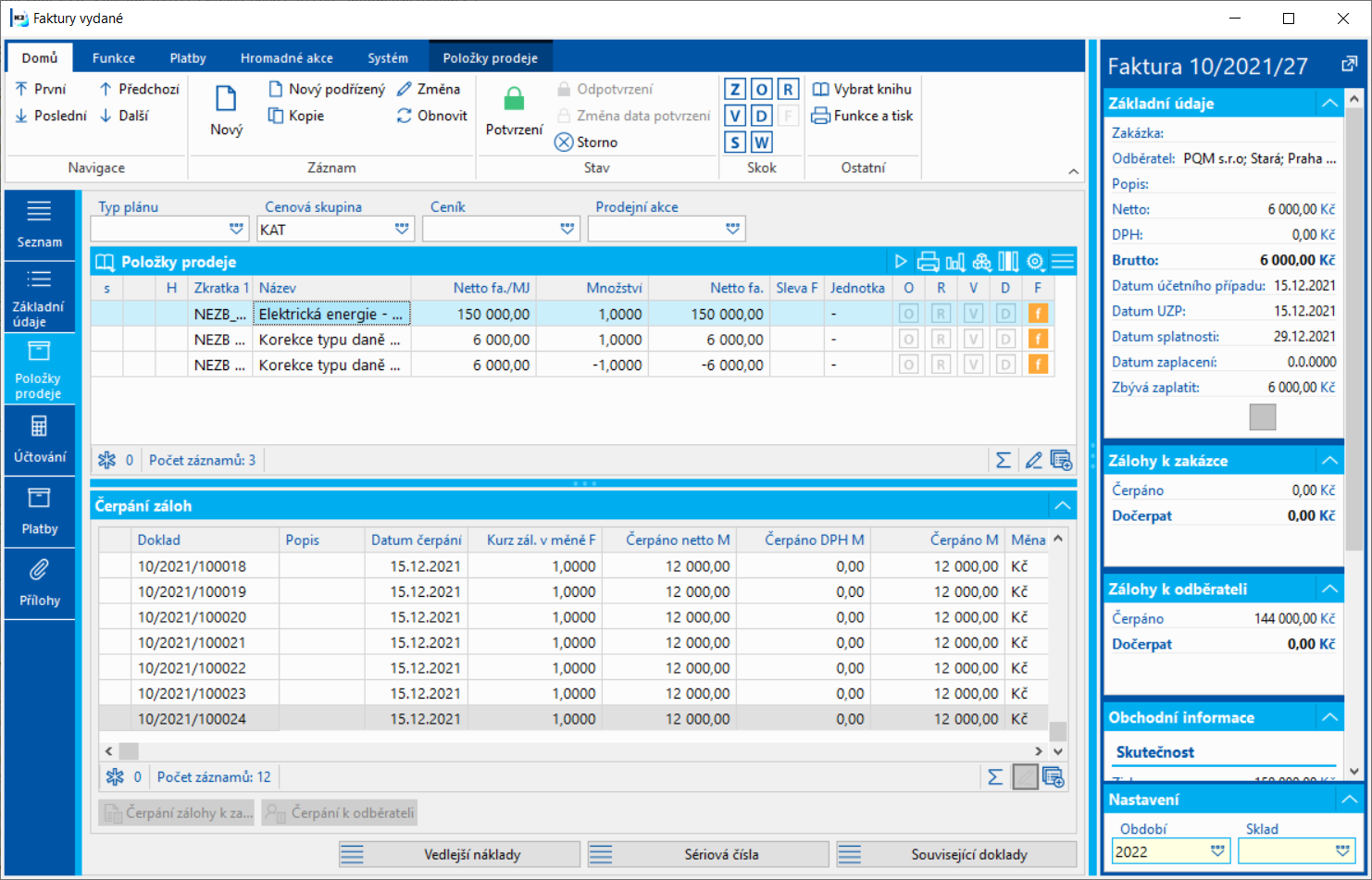Screen dimensions: 1372x880
Task: Open Přílohy attachments in sidebar
Action: pos(39,584)
